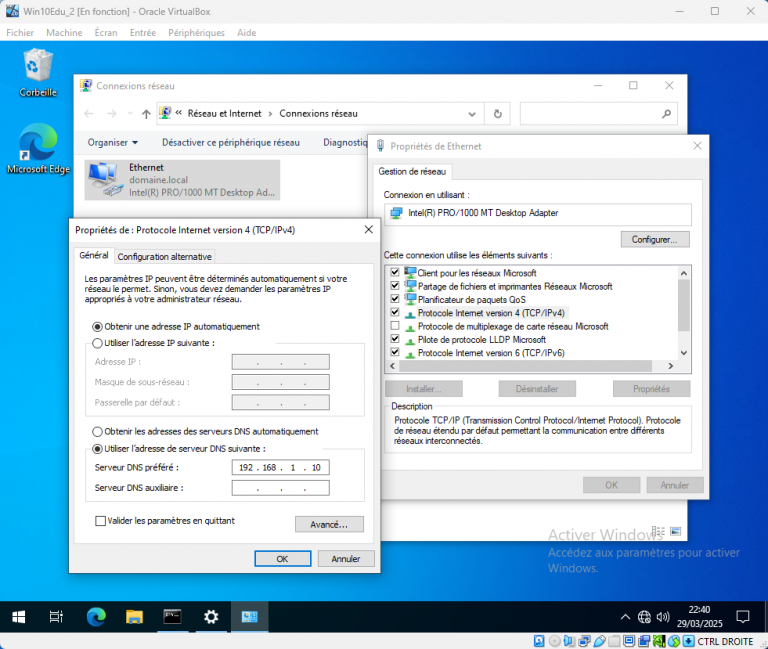The image size is (768, 649).
Task: Open File Explorer from the taskbar
Action: pos(134,617)
